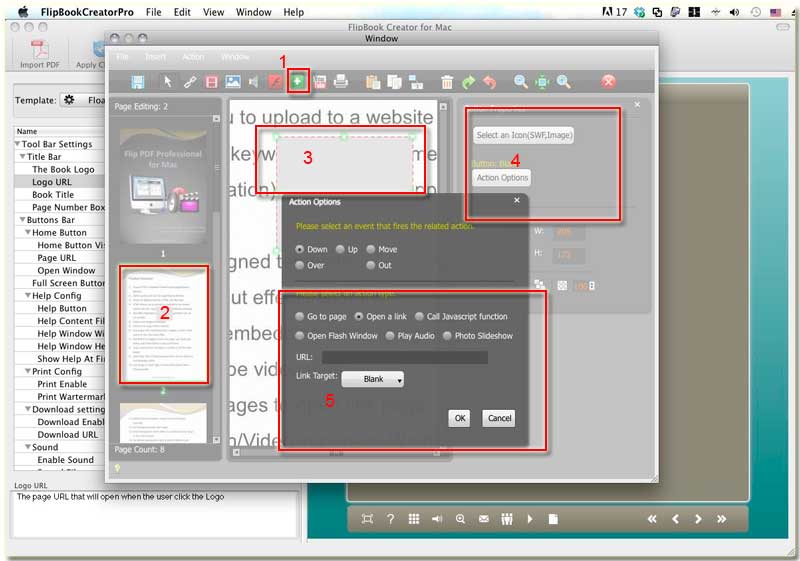The image size is (800, 561).
Task: Choose the add sound speaker tool
Action: tap(253, 82)
